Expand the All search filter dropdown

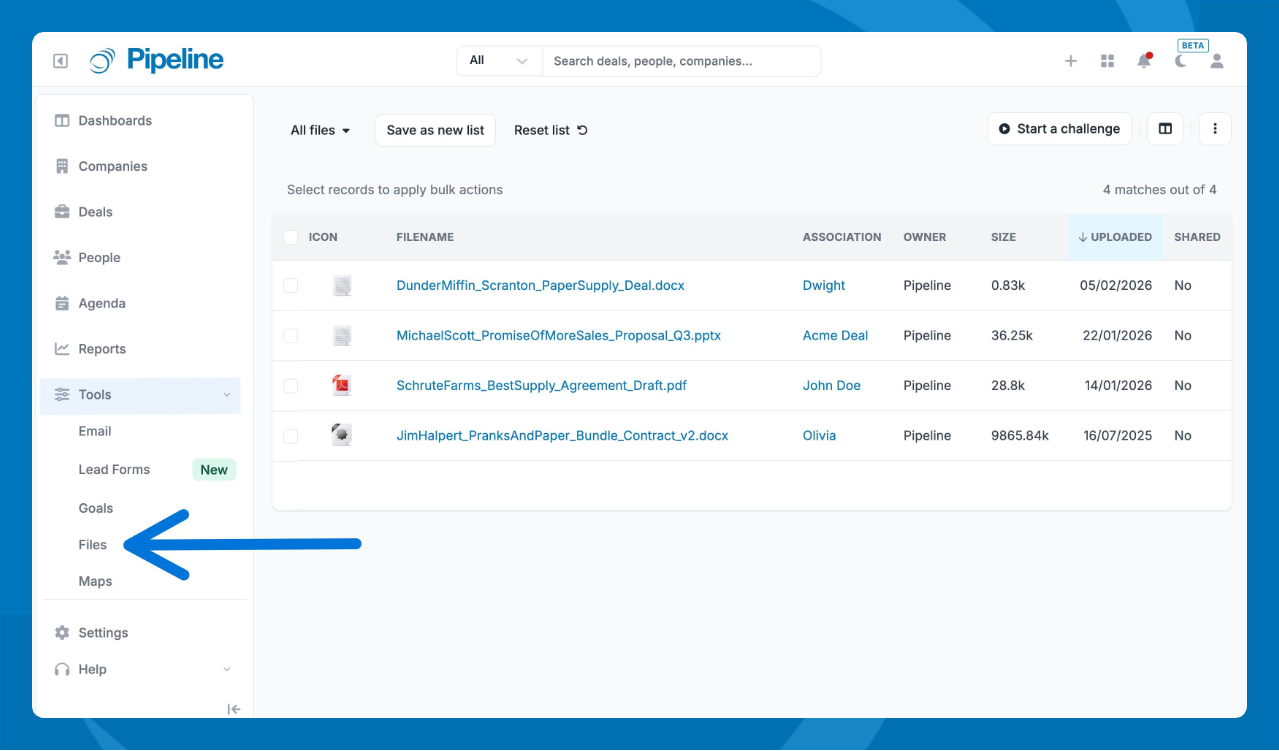pos(499,61)
